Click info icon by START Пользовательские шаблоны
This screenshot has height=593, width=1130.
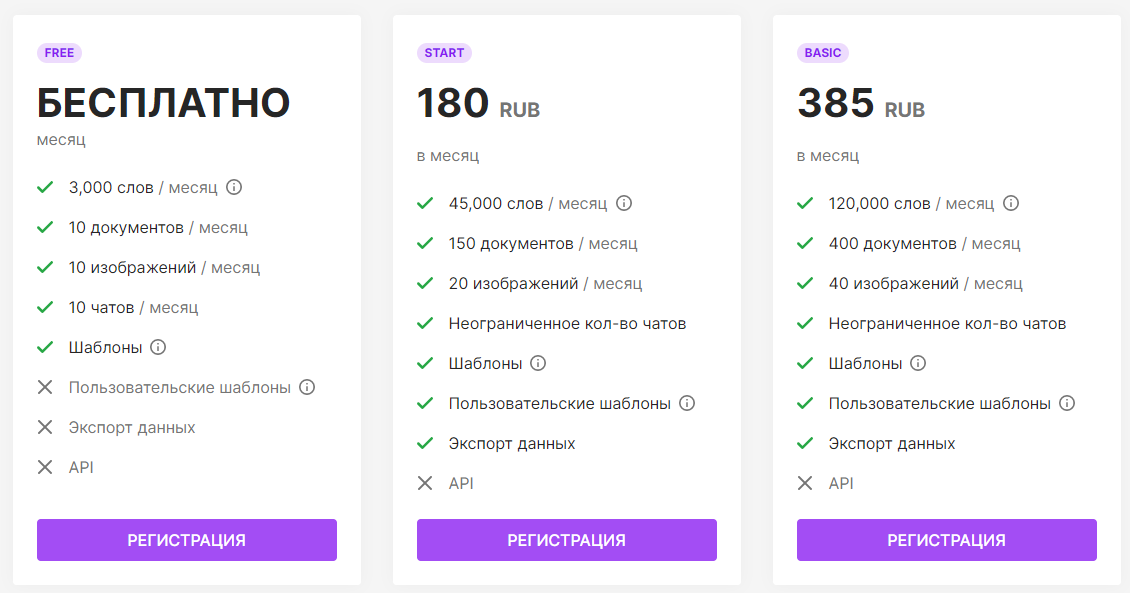[x=687, y=403]
